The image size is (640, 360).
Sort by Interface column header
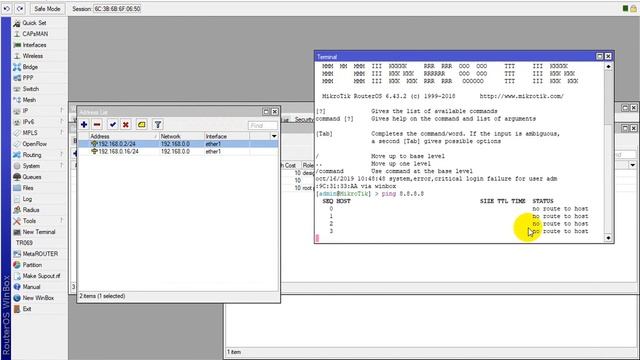[x=227, y=136]
